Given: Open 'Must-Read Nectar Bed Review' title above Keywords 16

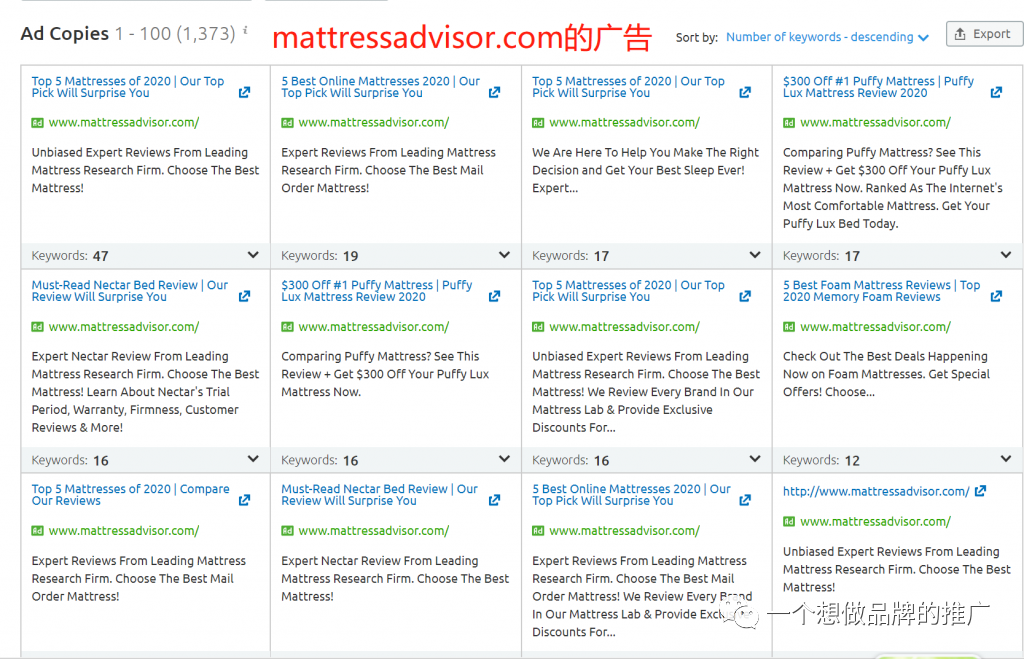Looking at the screenshot, I should (130, 291).
